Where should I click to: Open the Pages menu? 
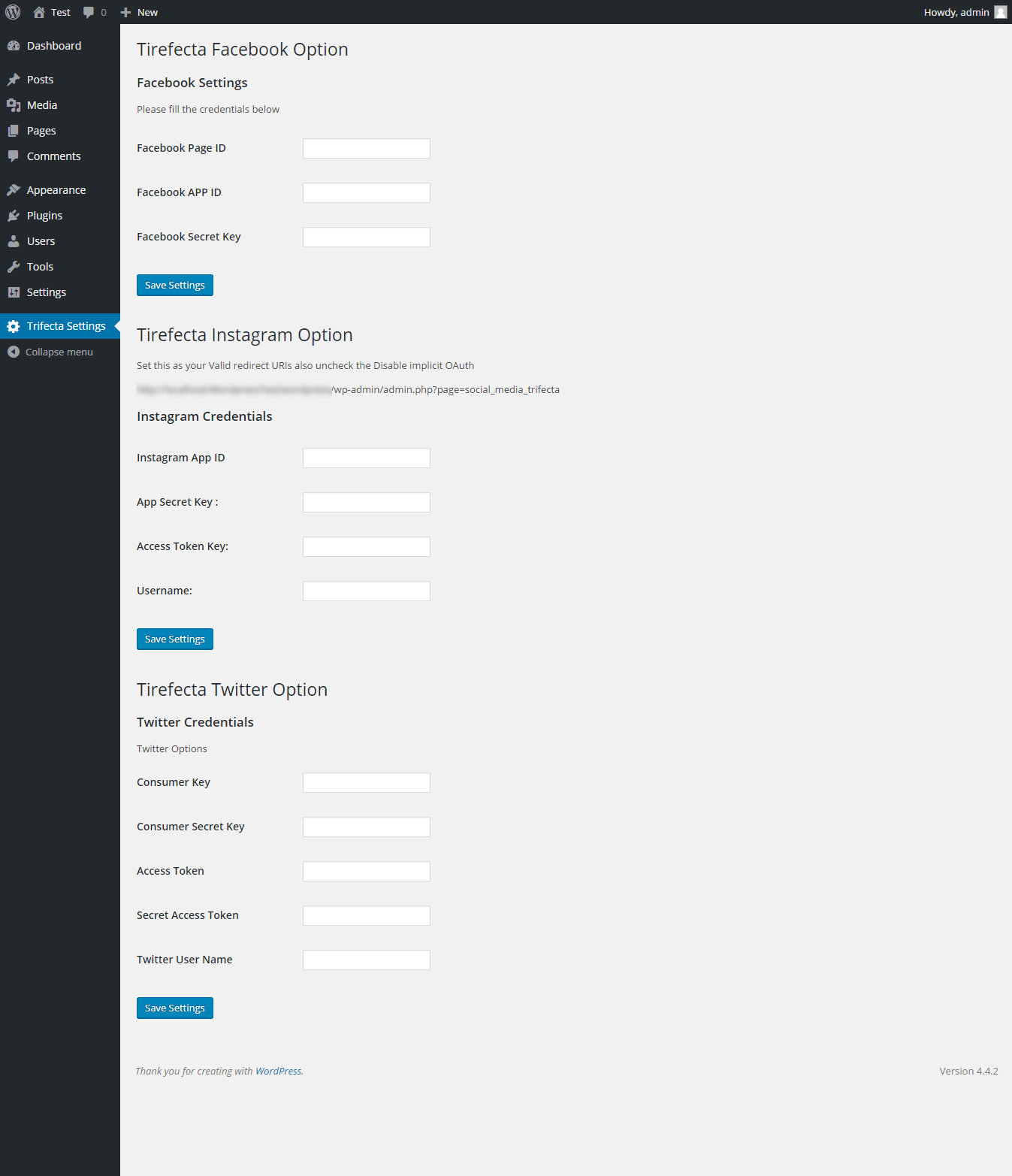point(60,131)
